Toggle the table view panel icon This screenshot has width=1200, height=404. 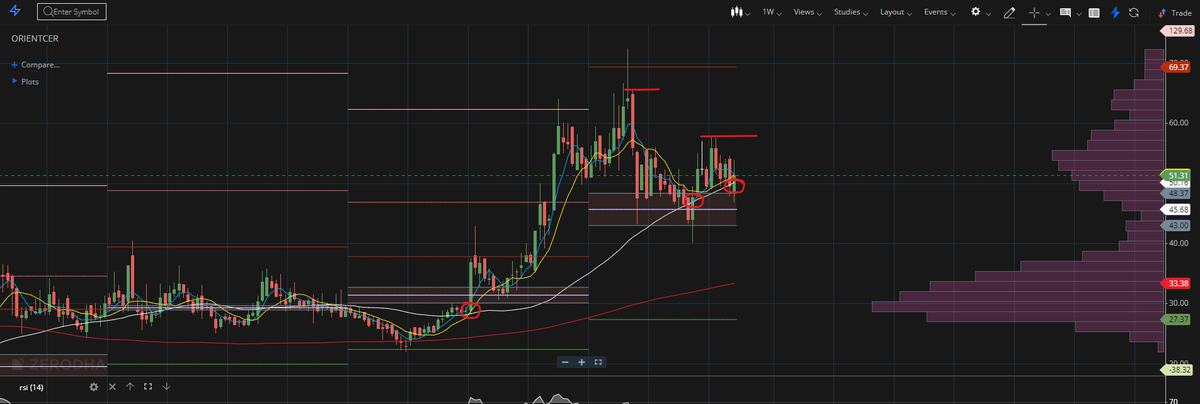pos(1094,12)
